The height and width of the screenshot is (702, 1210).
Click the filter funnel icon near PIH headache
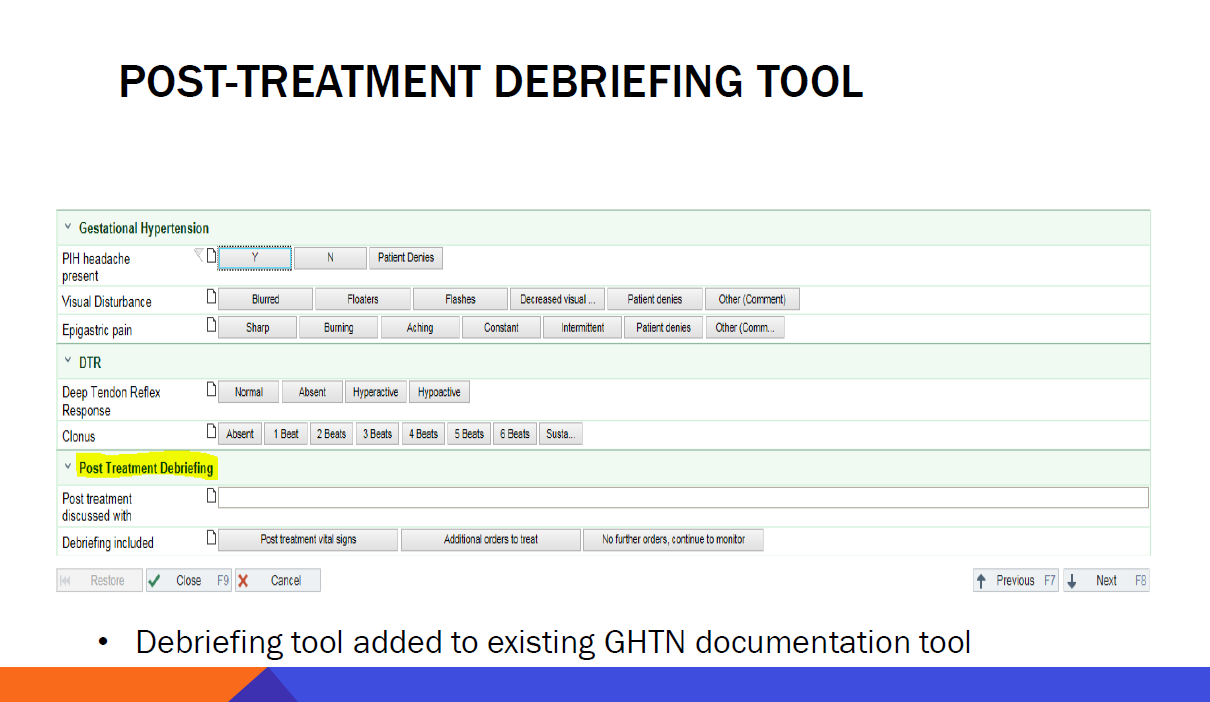click(x=198, y=256)
